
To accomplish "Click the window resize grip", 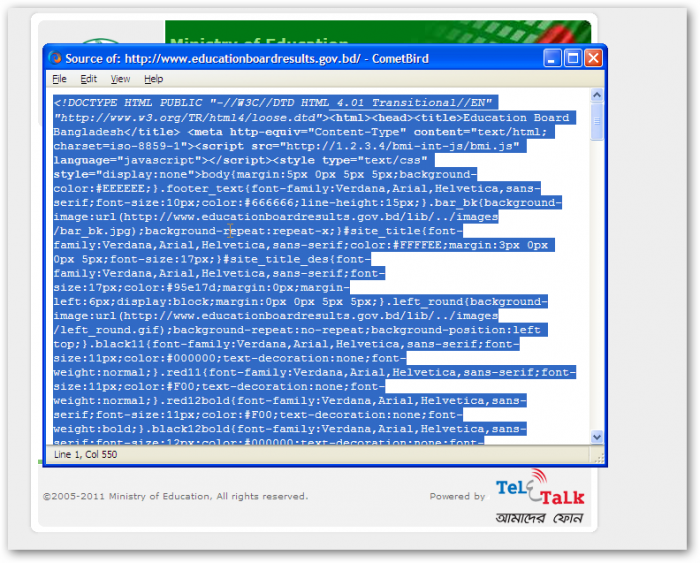I will [598, 456].
